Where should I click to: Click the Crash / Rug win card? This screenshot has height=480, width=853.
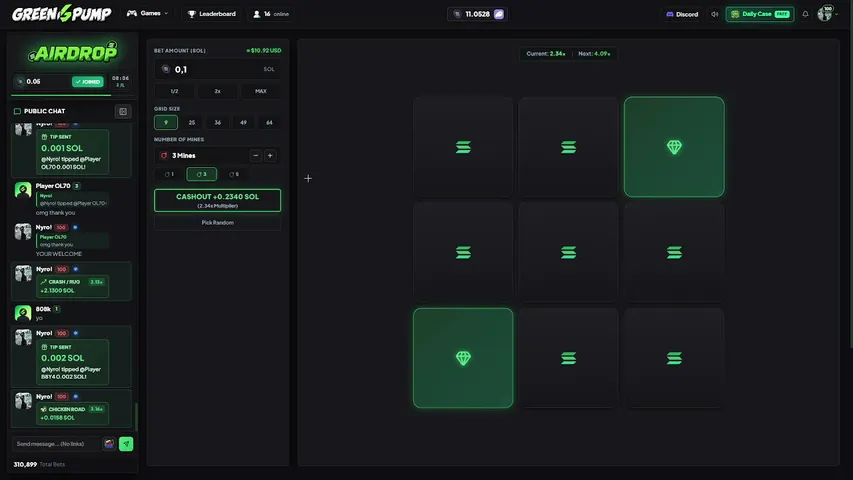72,286
